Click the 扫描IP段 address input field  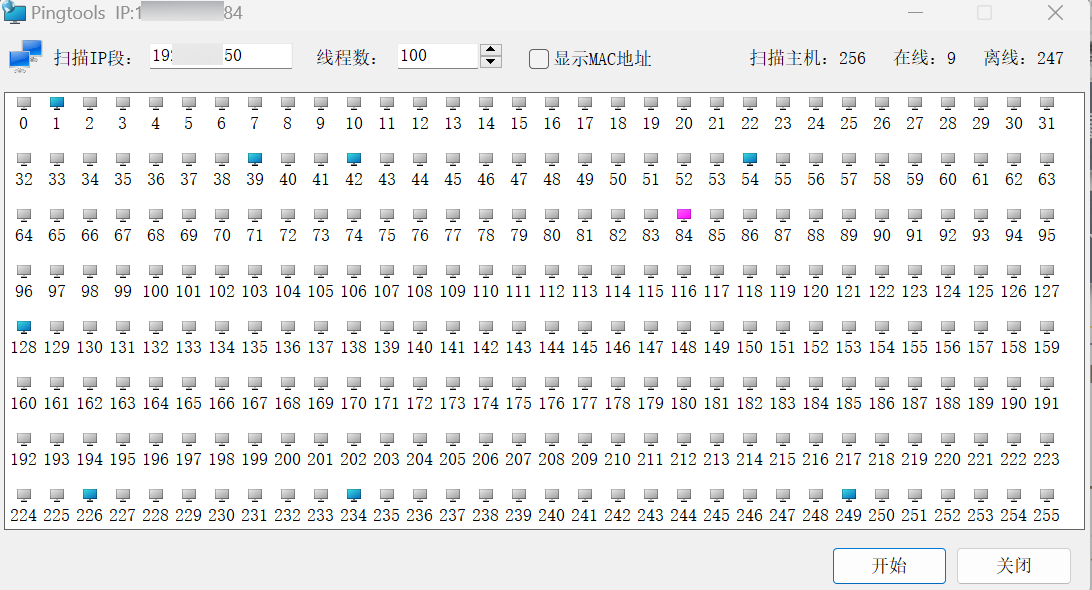pos(220,57)
